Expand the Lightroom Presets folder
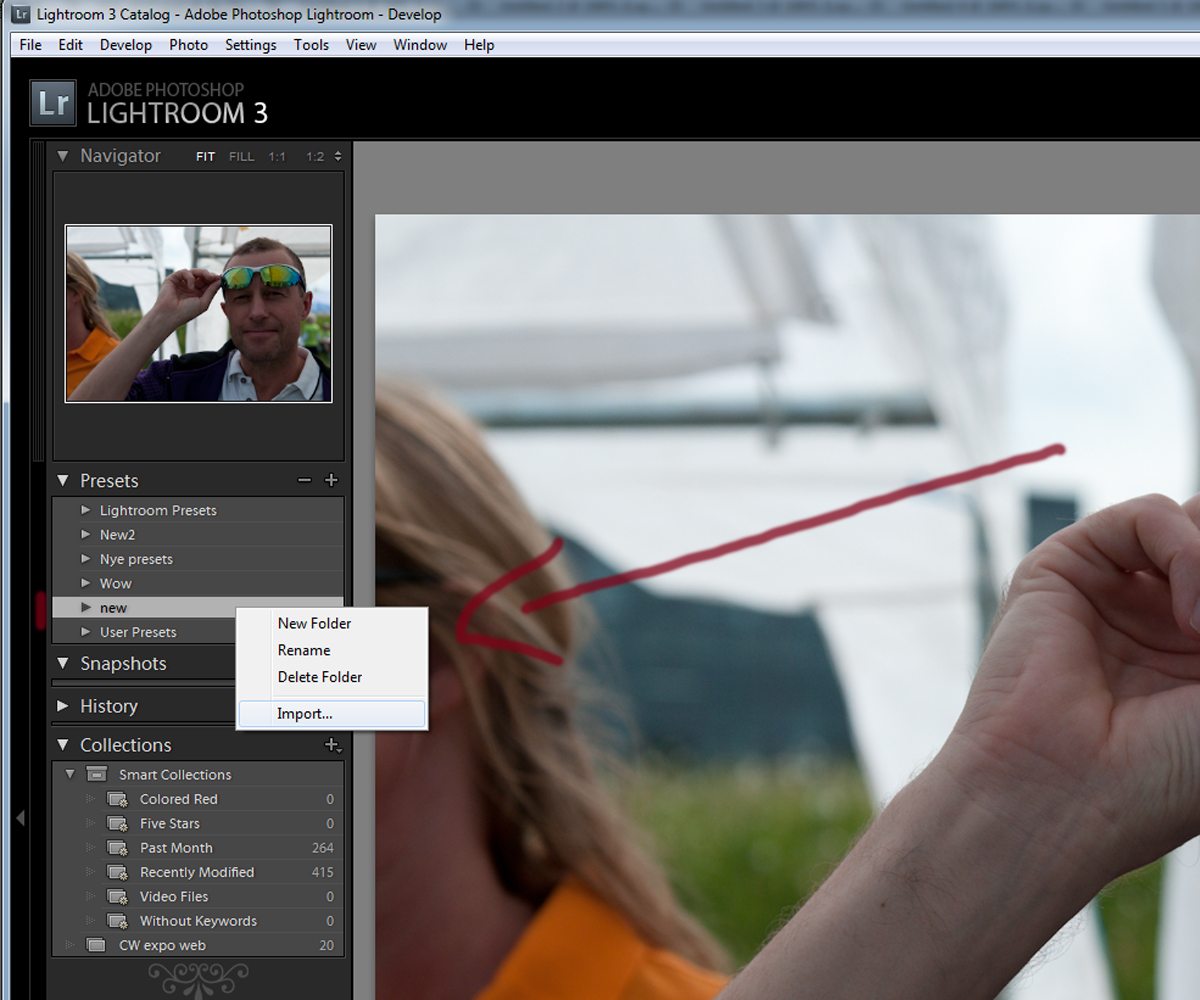1200x1000 pixels. pyautogui.click(x=86, y=510)
